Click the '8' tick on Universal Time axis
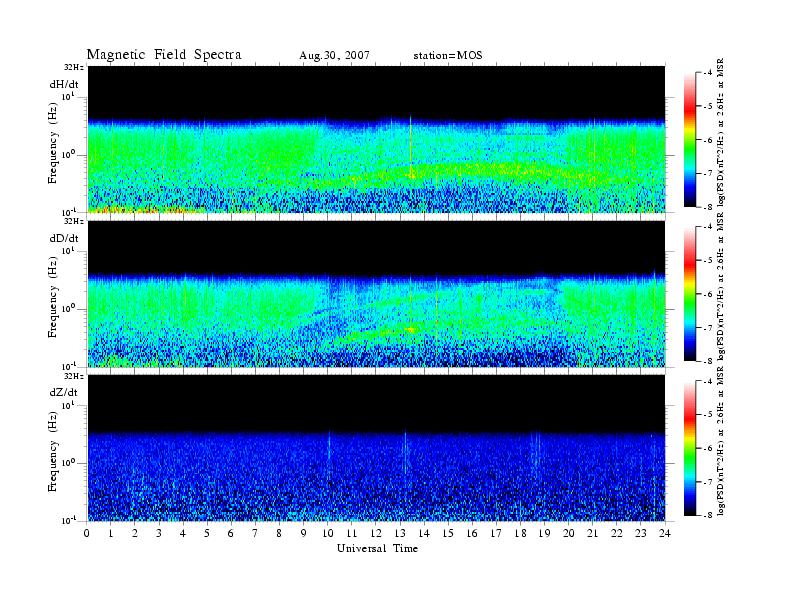Screen dimensions: 792x612 point(280,533)
